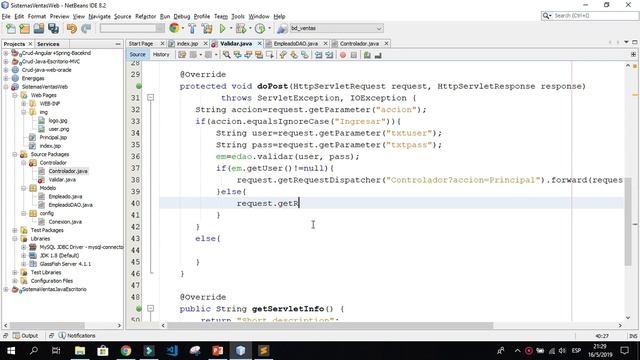
Task: Click the New Project toolbar icon
Action: [x=24, y=29]
